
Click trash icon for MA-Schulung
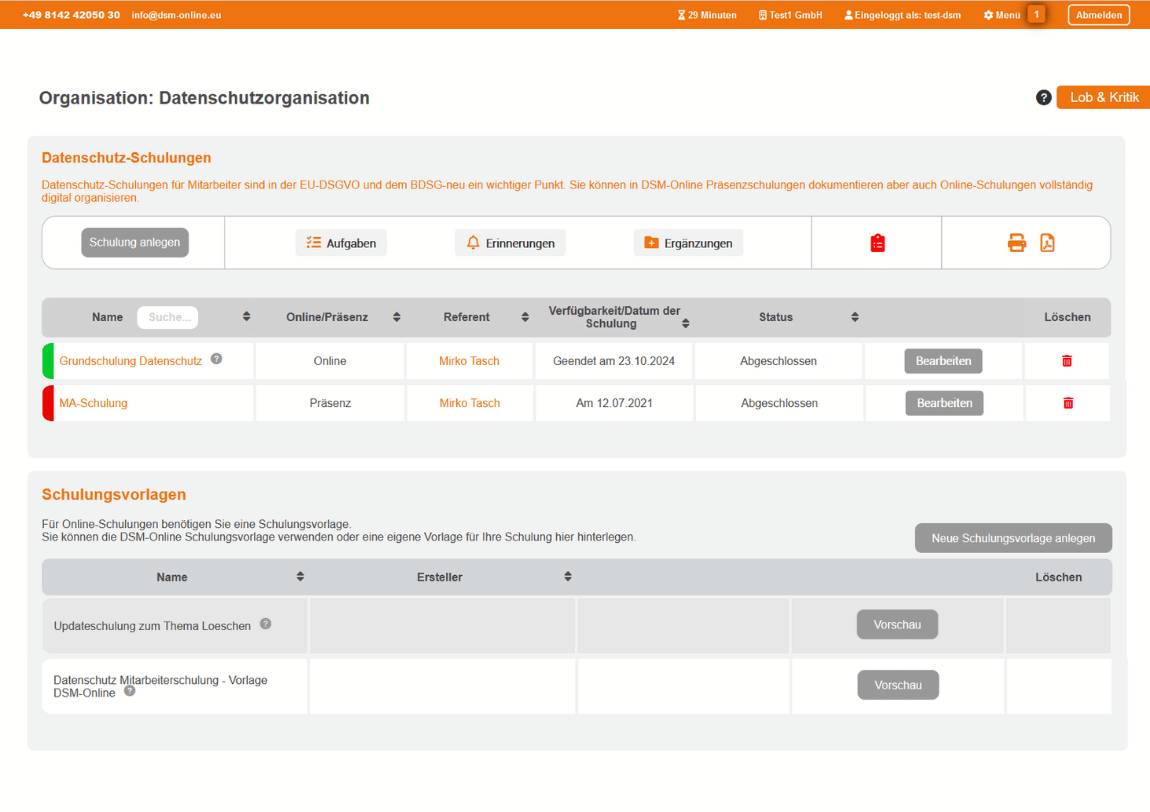coord(1067,403)
